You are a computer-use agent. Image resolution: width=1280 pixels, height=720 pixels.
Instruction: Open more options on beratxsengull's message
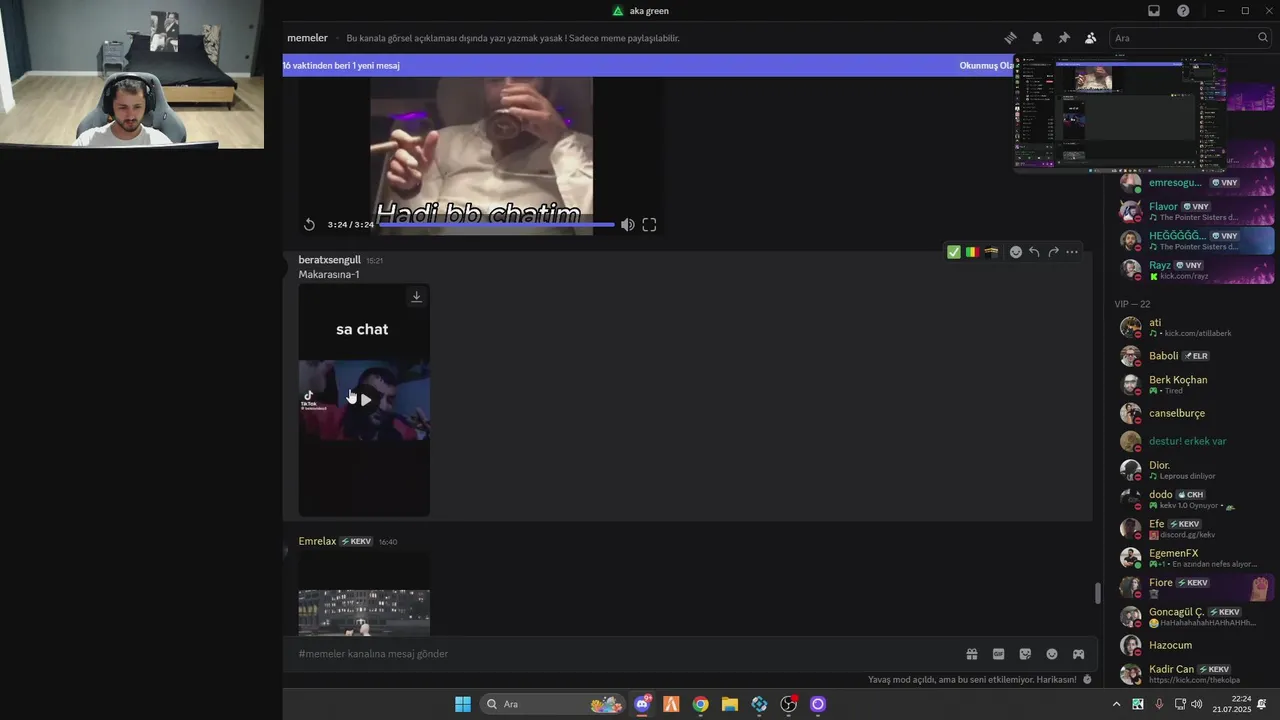(x=1072, y=252)
